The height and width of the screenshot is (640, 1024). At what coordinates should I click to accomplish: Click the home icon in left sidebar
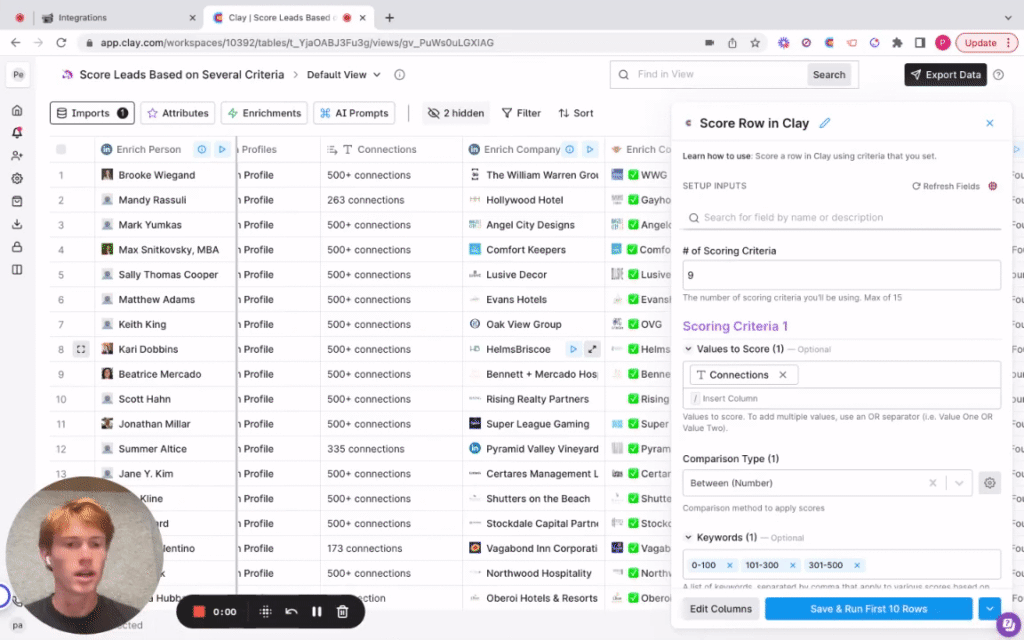[17, 110]
